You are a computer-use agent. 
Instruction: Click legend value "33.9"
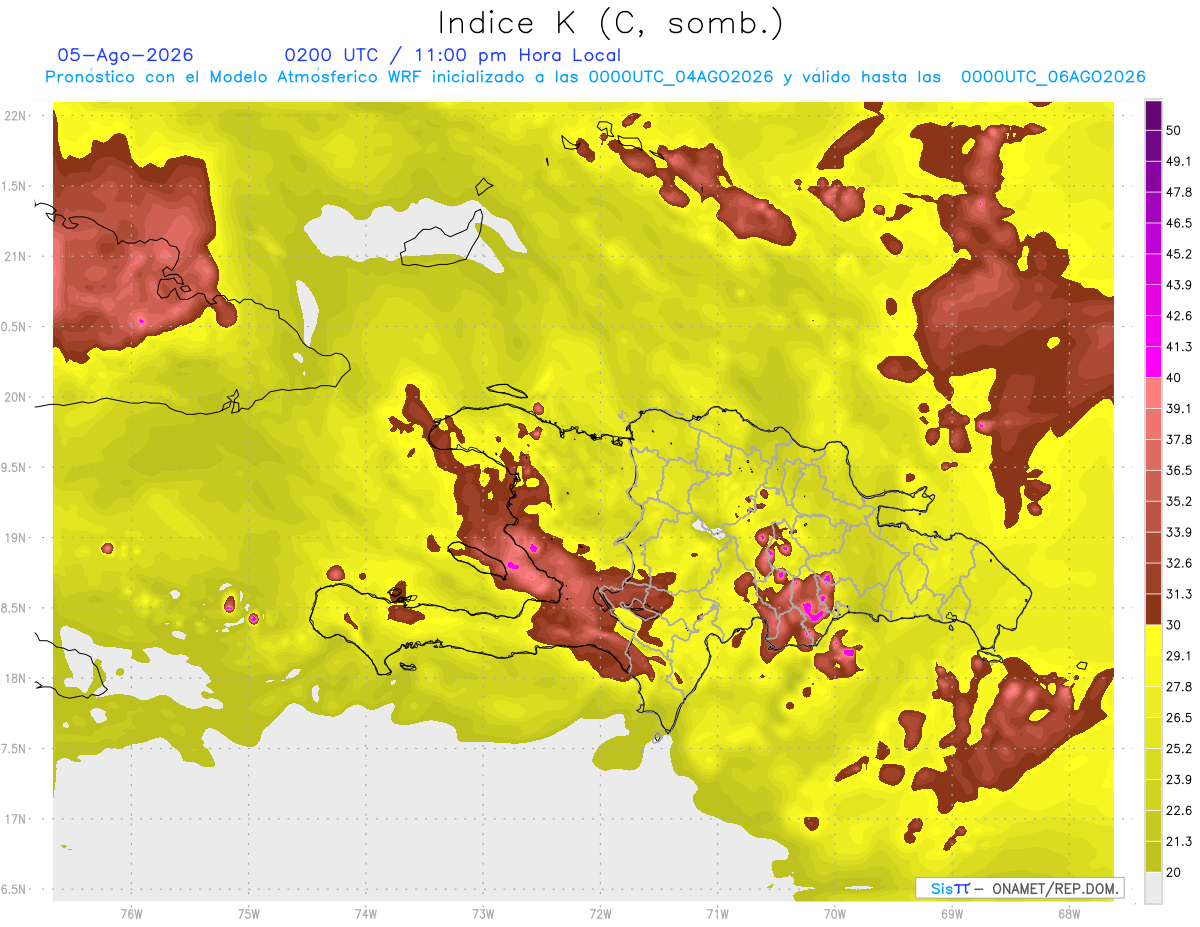click(x=1178, y=532)
